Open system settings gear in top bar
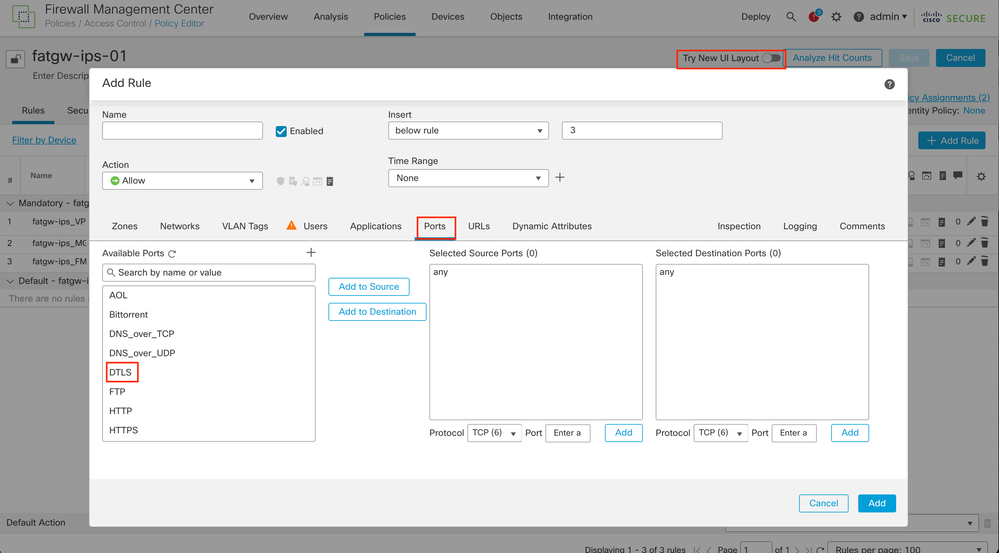Image resolution: width=999 pixels, height=553 pixels. [837, 17]
